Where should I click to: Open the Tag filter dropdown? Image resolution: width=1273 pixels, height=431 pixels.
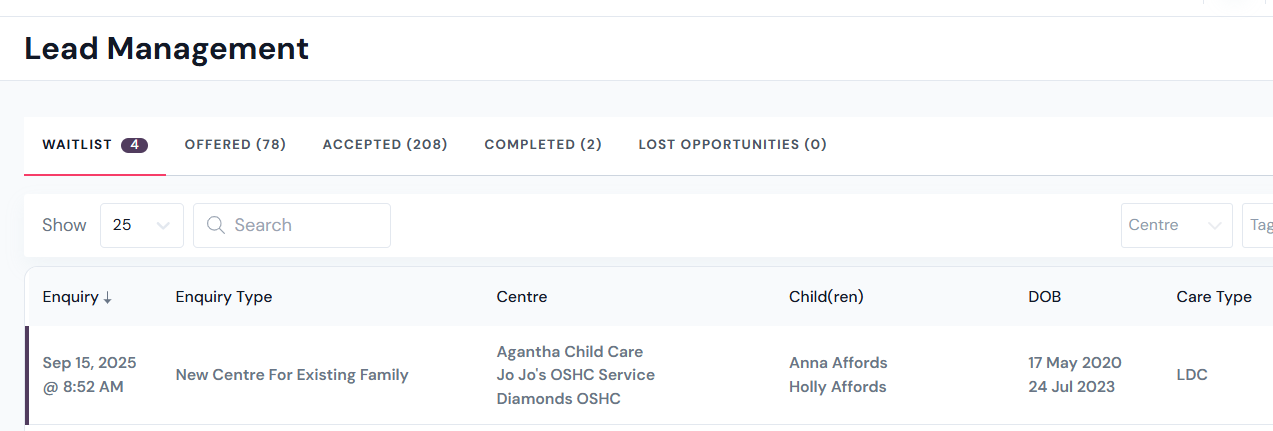pos(1257,225)
